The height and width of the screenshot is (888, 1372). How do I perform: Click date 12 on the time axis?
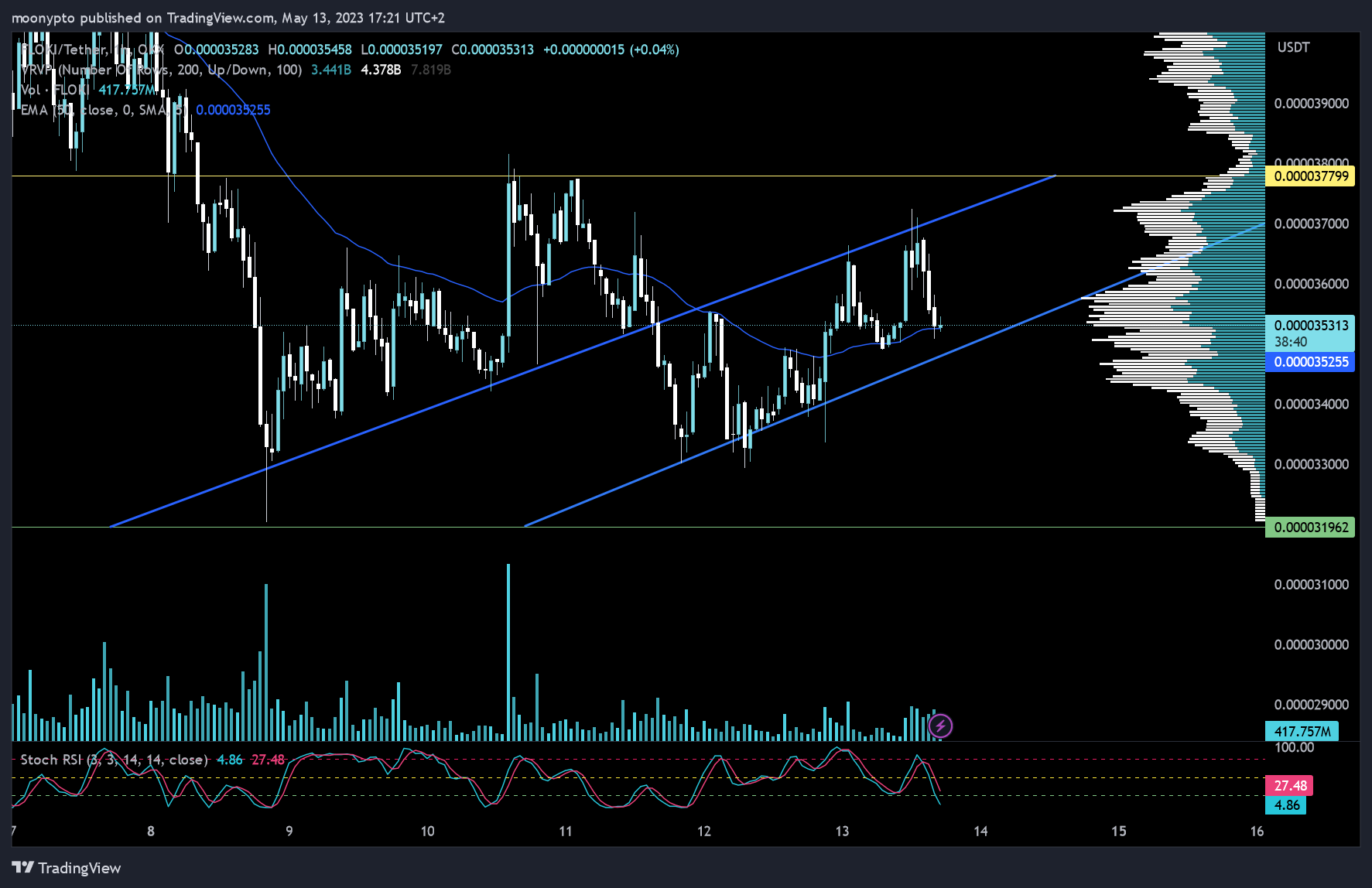[704, 832]
